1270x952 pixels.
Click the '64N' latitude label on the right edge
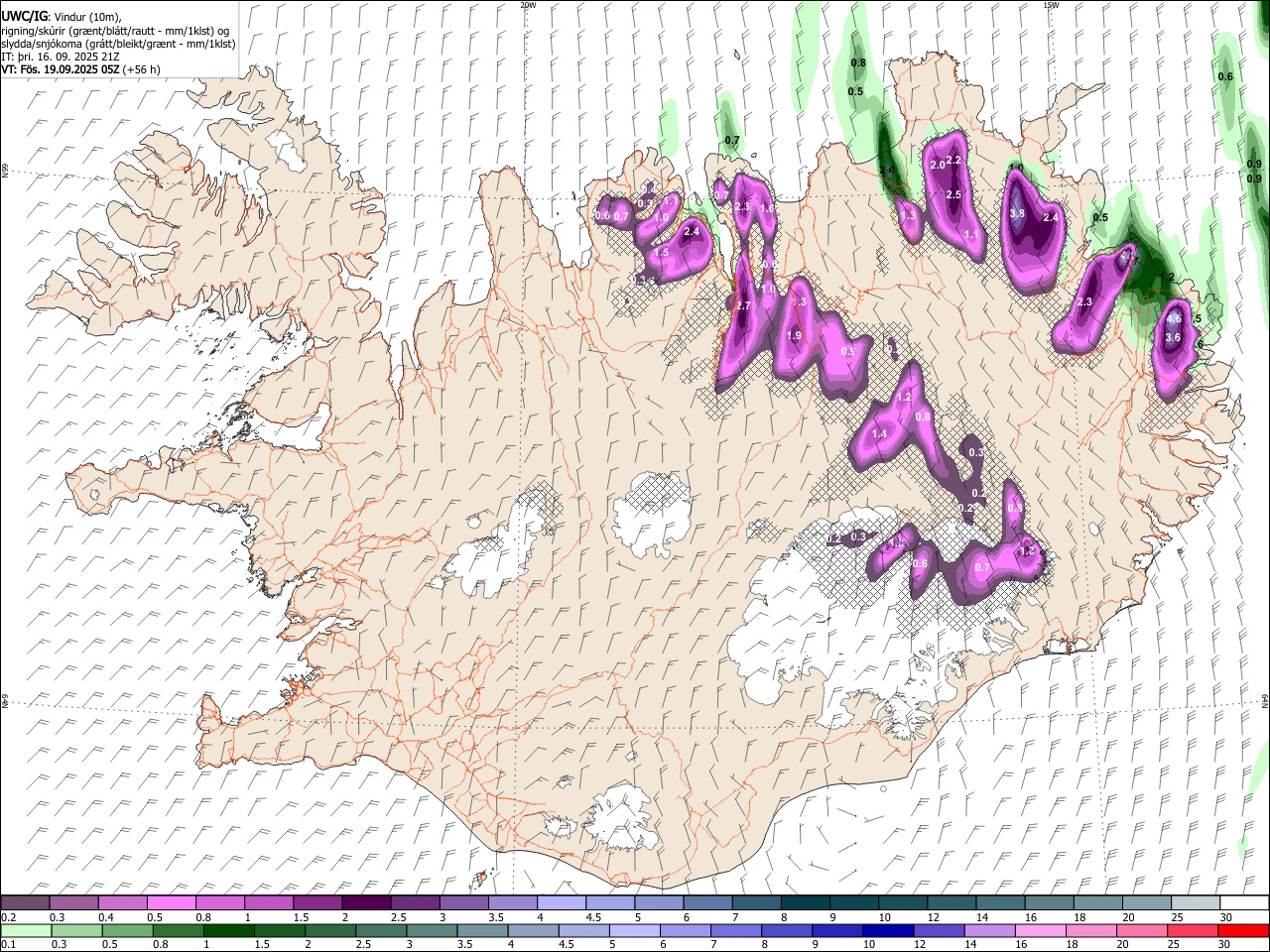[1265, 701]
